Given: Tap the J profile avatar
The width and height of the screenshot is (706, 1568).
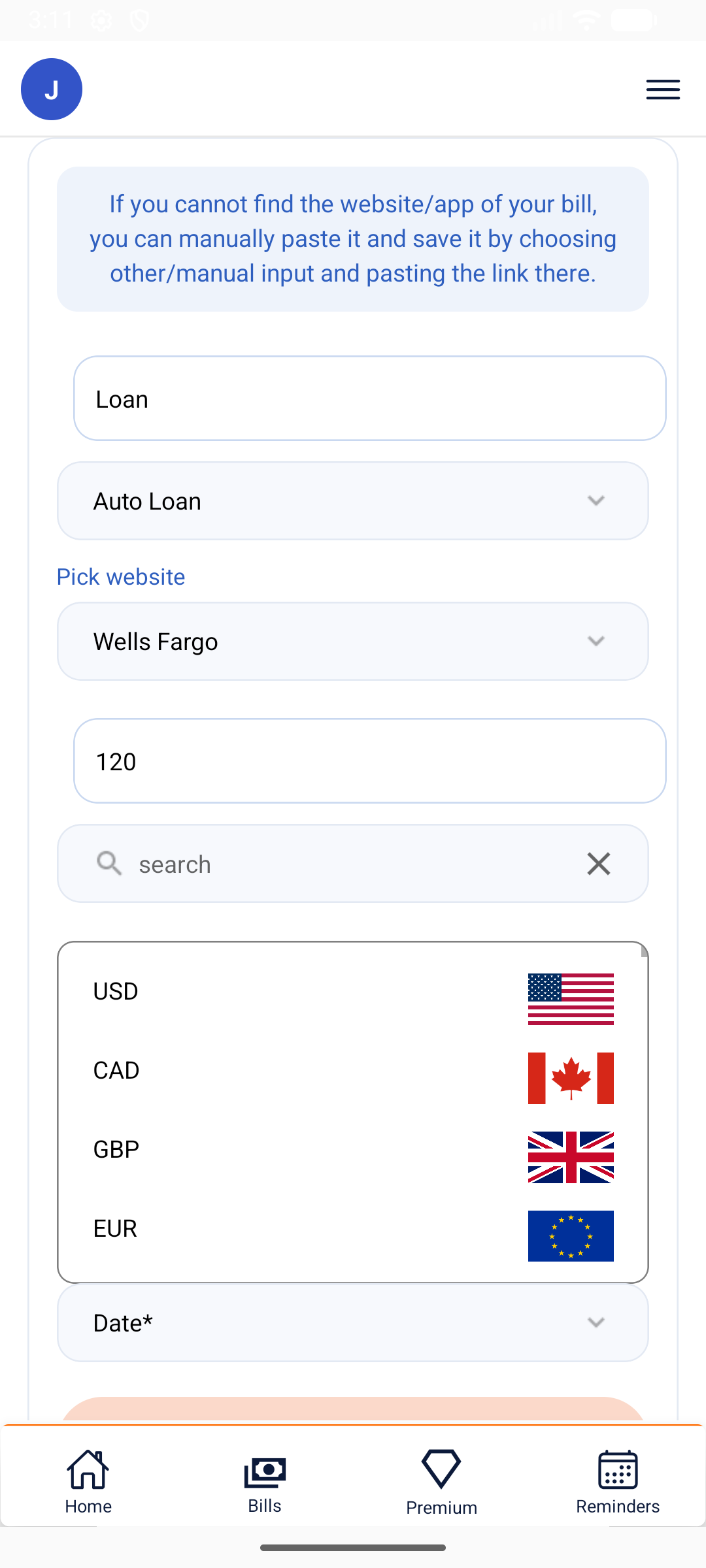Looking at the screenshot, I should 52,90.
